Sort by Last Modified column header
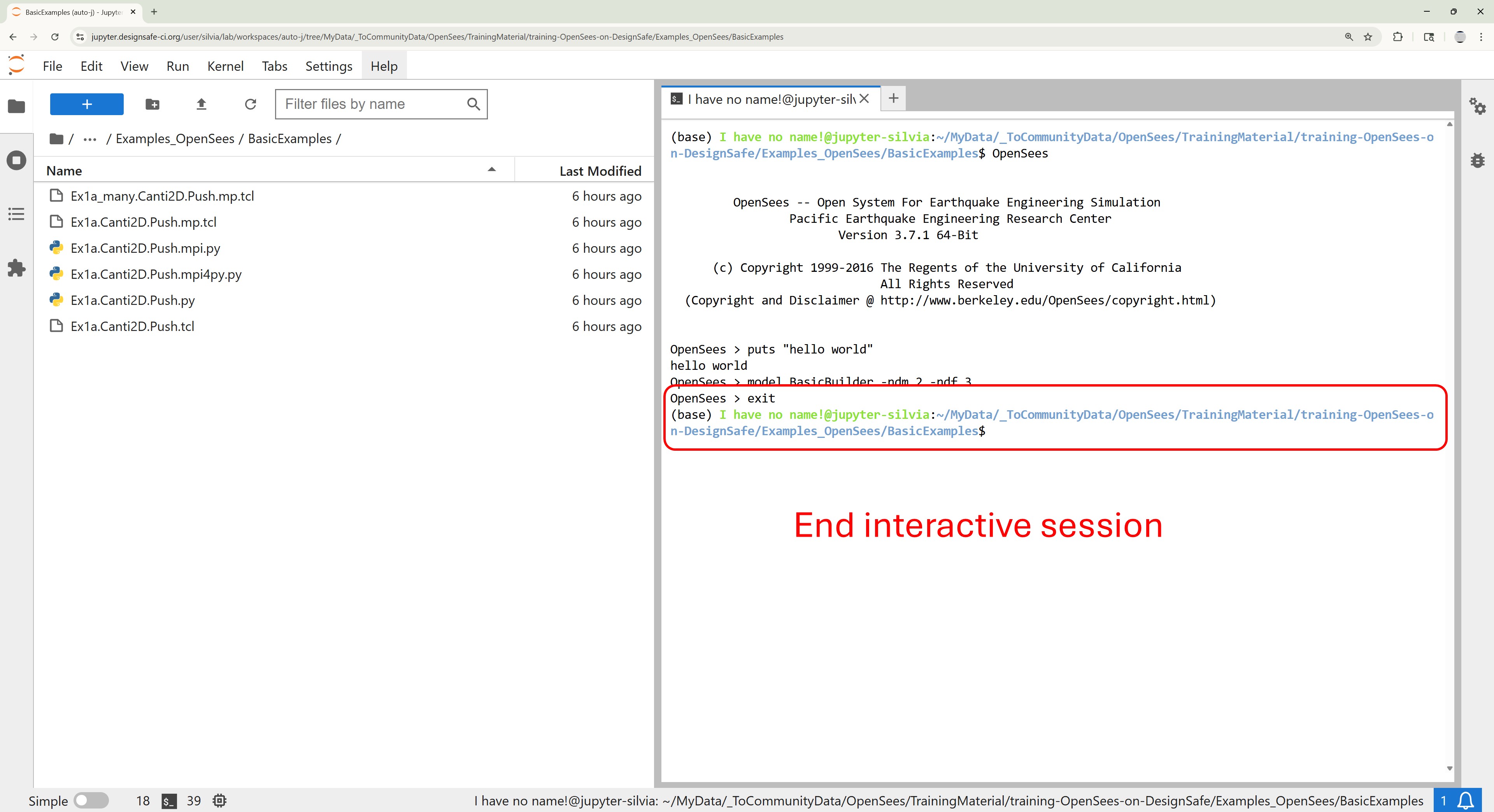 600,171
